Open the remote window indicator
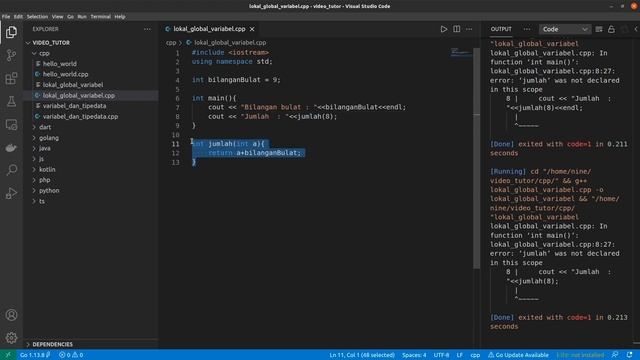Viewport: 640px width, 360px height. [7, 355]
